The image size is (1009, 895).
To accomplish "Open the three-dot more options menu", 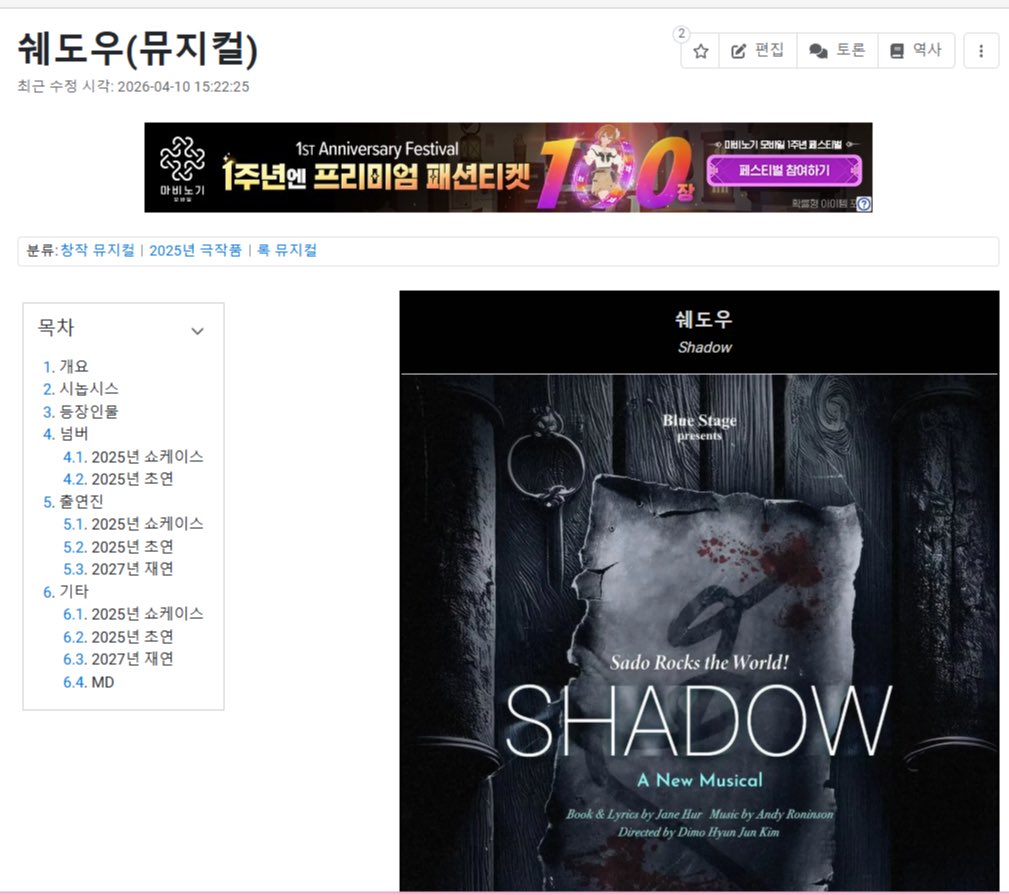I will click(x=981, y=51).
